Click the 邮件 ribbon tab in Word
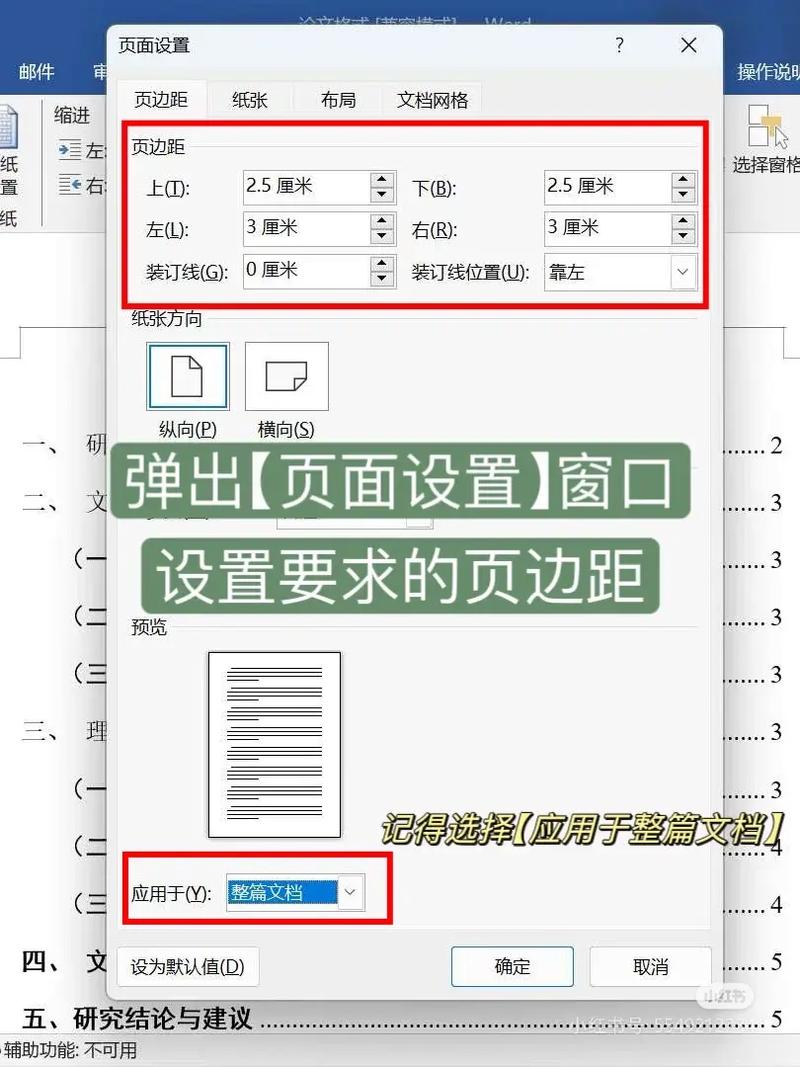Viewport: 800px width, 1067px height. click(36, 71)
